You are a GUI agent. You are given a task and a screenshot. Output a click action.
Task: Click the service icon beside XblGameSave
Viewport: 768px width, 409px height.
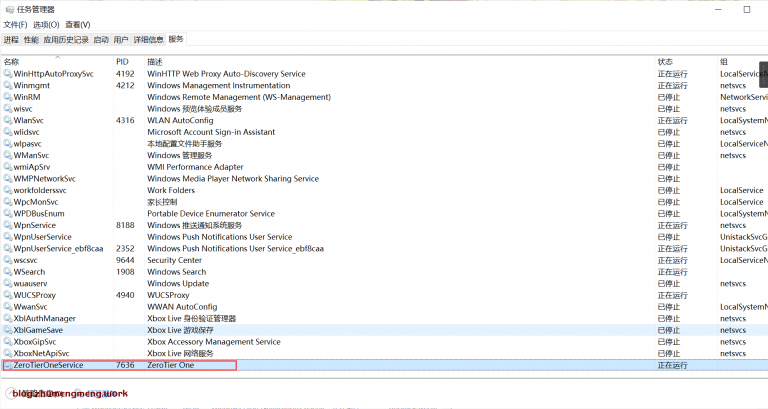pos(8,330)
